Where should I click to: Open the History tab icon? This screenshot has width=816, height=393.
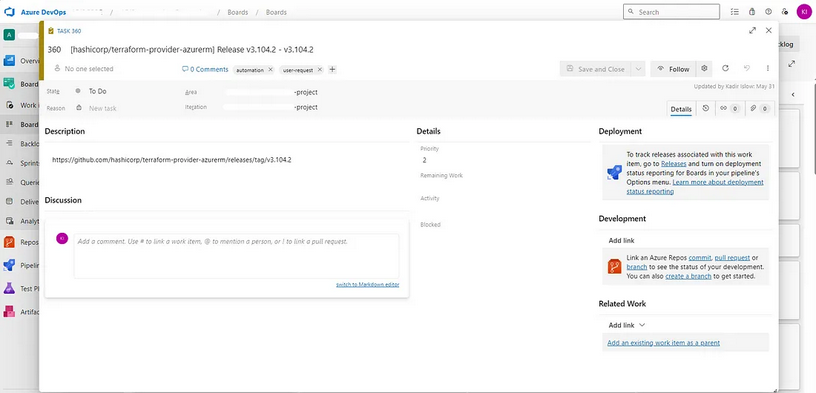705,108
